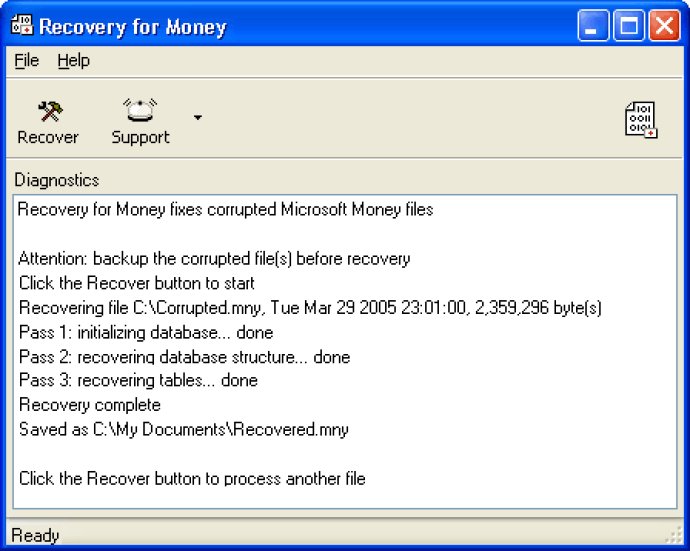This screenshot has width=690, height=551.
Task: Expand the Support dropdown arrow
Action: click(x=198, y=117)
